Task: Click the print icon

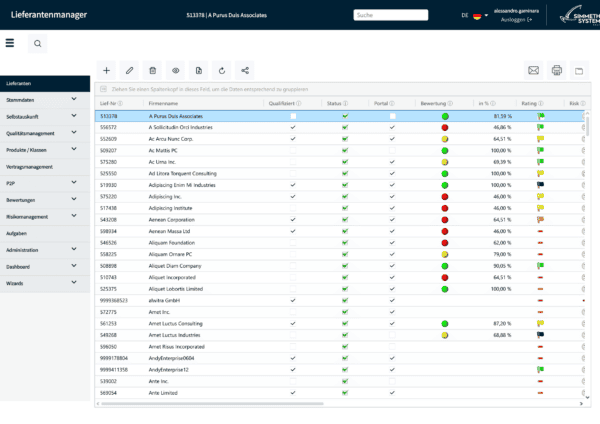Action: point(557,71)
